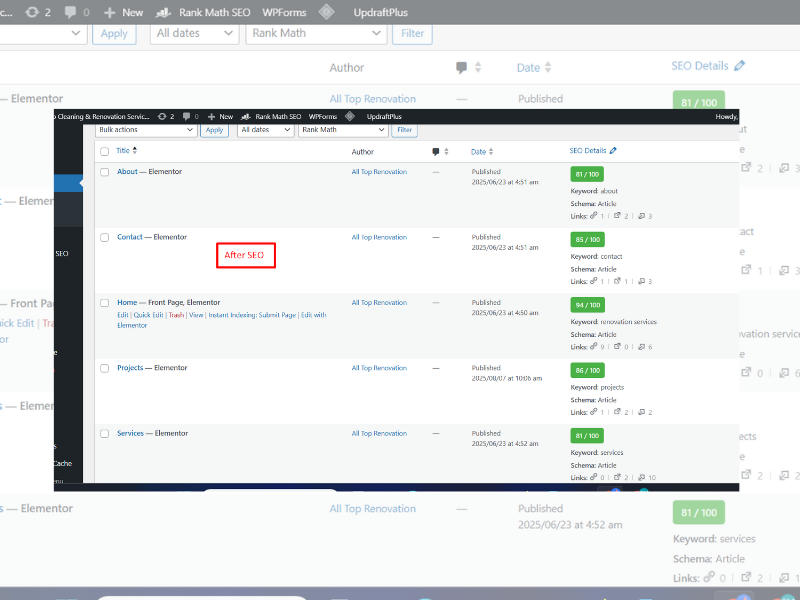Click the pencil icon beside SEO Details in the small foreground table

click(x=613, y=151)
